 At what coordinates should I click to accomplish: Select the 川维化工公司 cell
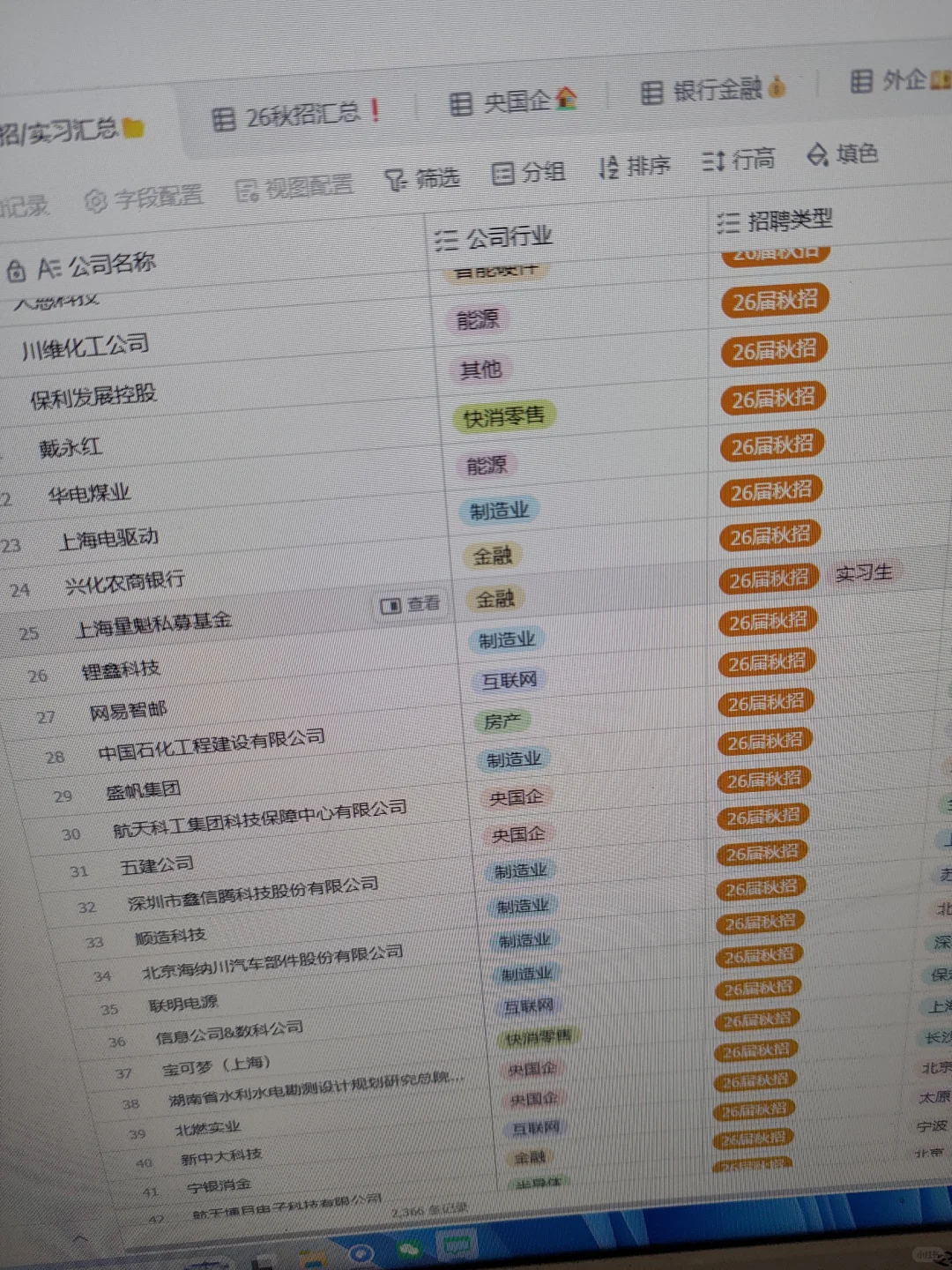tap(86, 346)
